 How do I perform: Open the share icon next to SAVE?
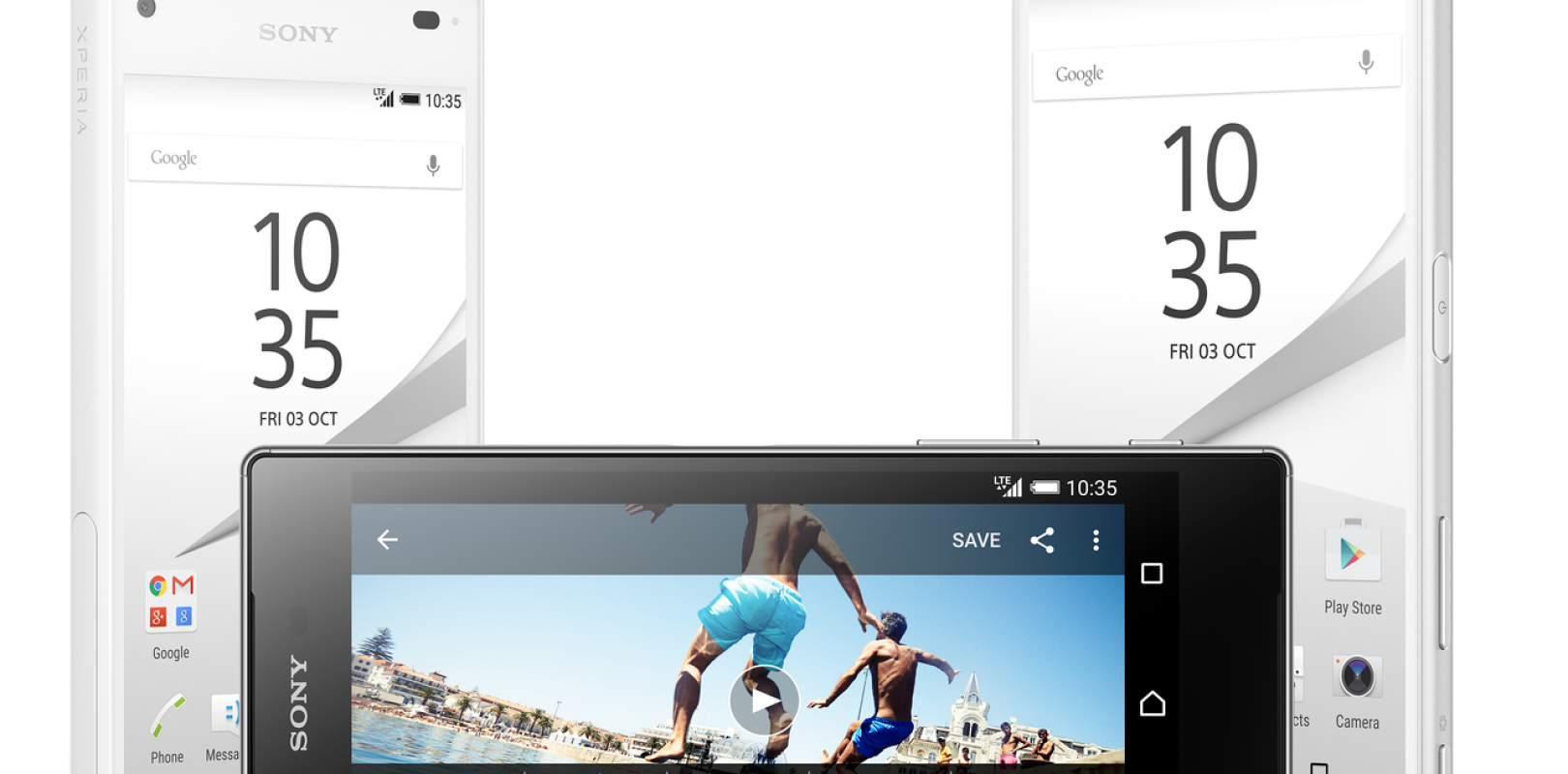pyautogui.click(x=1041, y=540)
